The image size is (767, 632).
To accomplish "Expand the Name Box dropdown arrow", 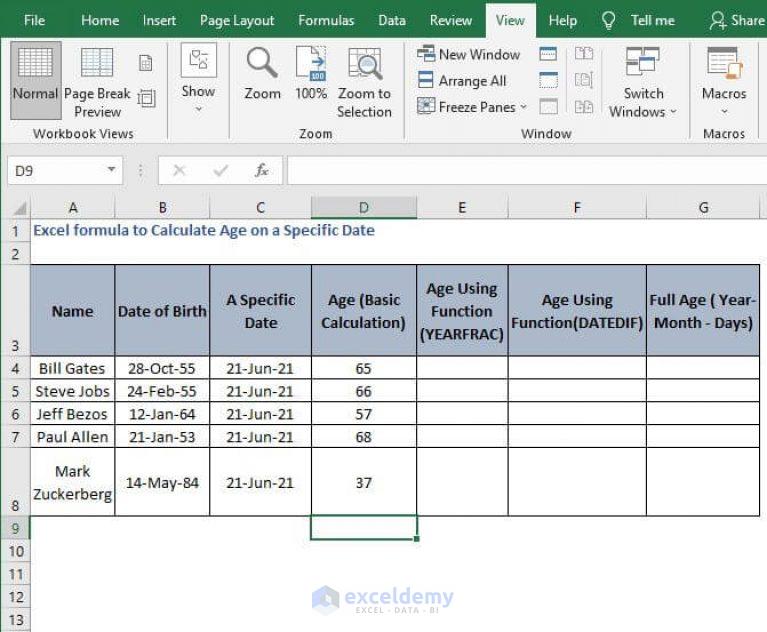I will [x=112, y=170].
